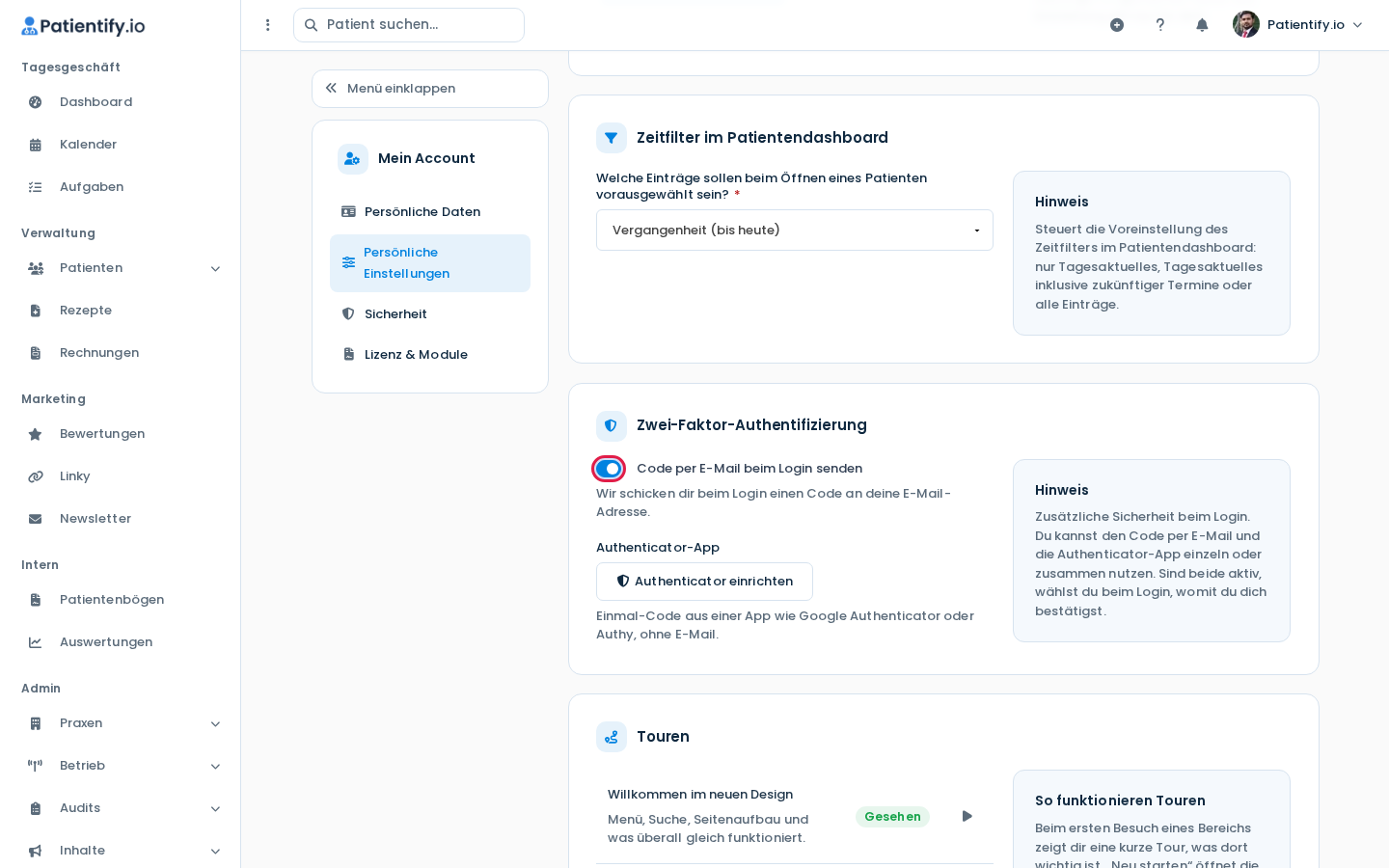
Task: Click the Auswertungen chart icon
Action: [36, 642]
